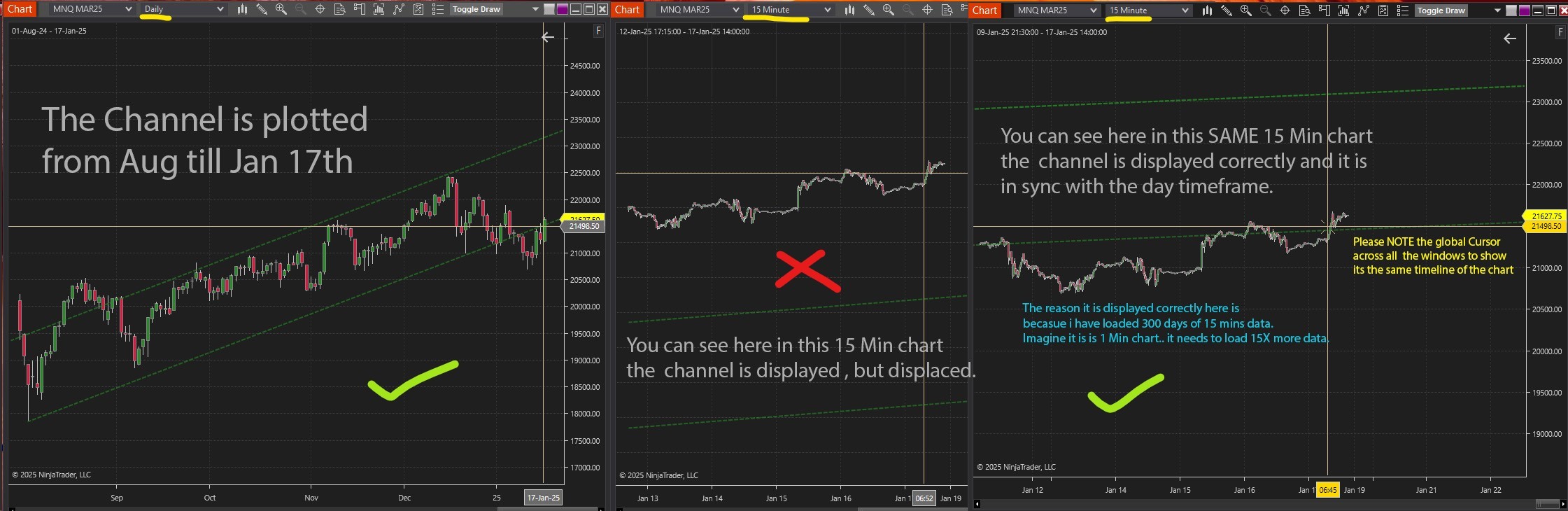
Task: Click the 21498.50 price marker on Daily chart
Action: [x=584, y=227]
